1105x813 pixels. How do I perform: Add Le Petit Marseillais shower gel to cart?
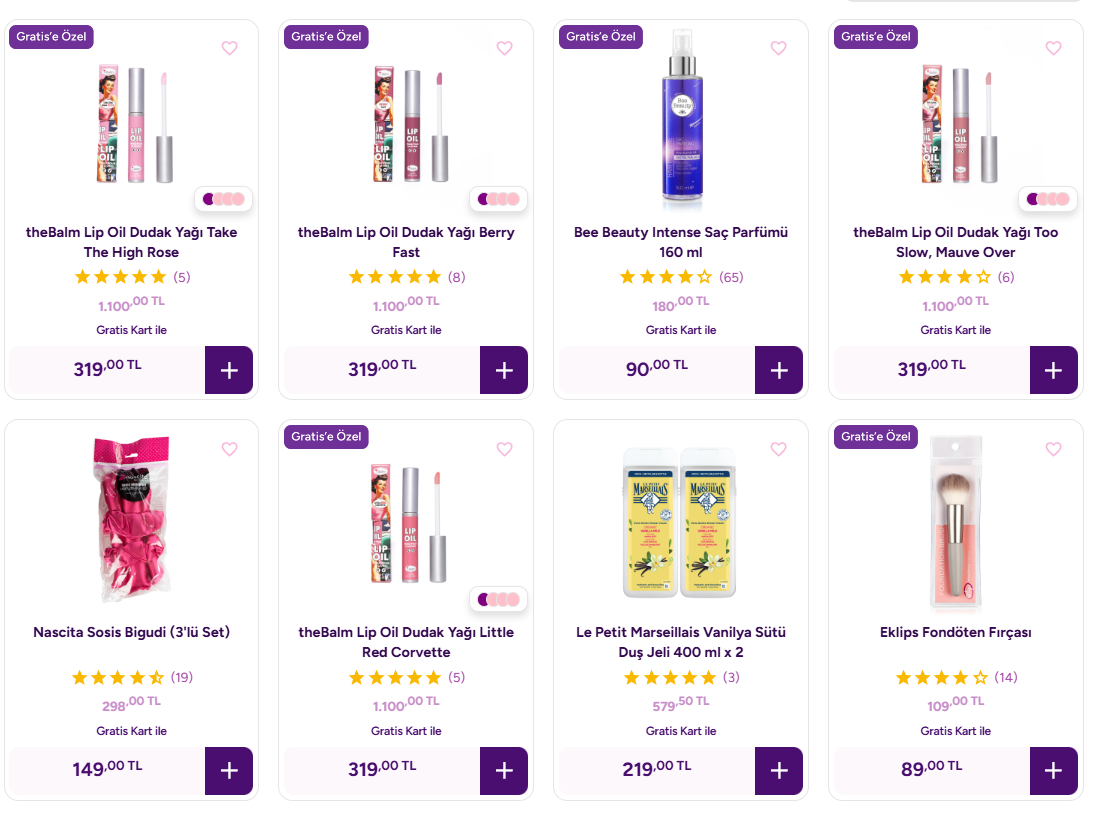(x=779, y=771)
